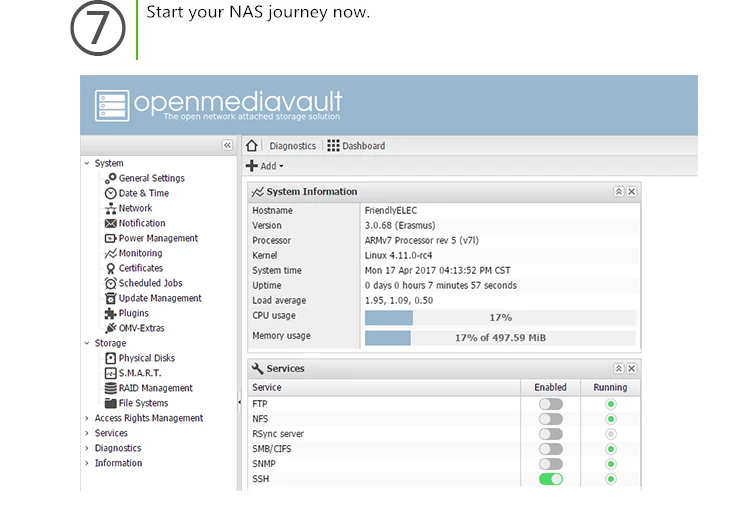The width and height of the screenshot is (740, 515).
Task: Click the SSH running status indicator
Action: [611, 479]
